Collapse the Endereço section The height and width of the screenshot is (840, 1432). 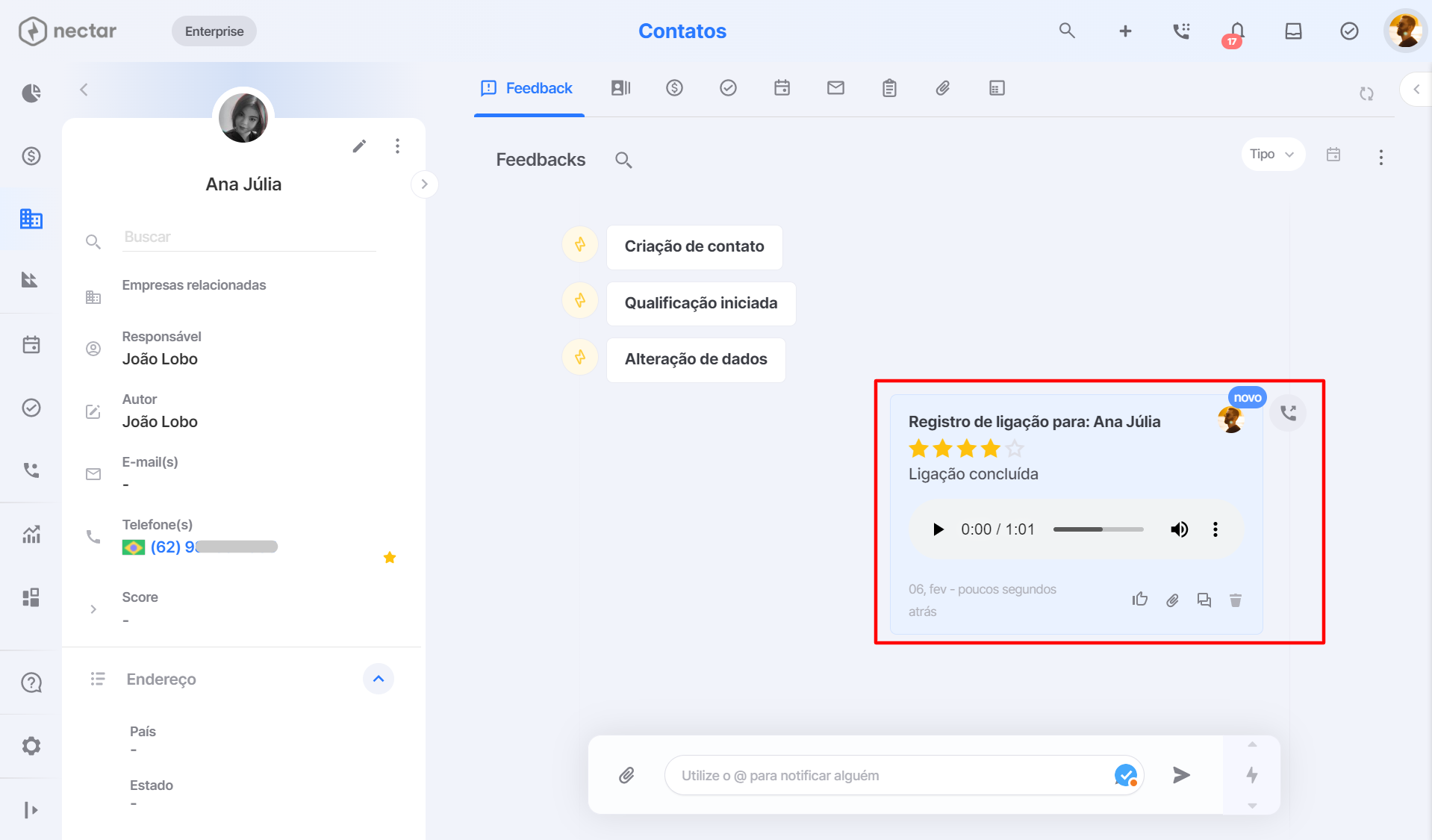point(379,679)
